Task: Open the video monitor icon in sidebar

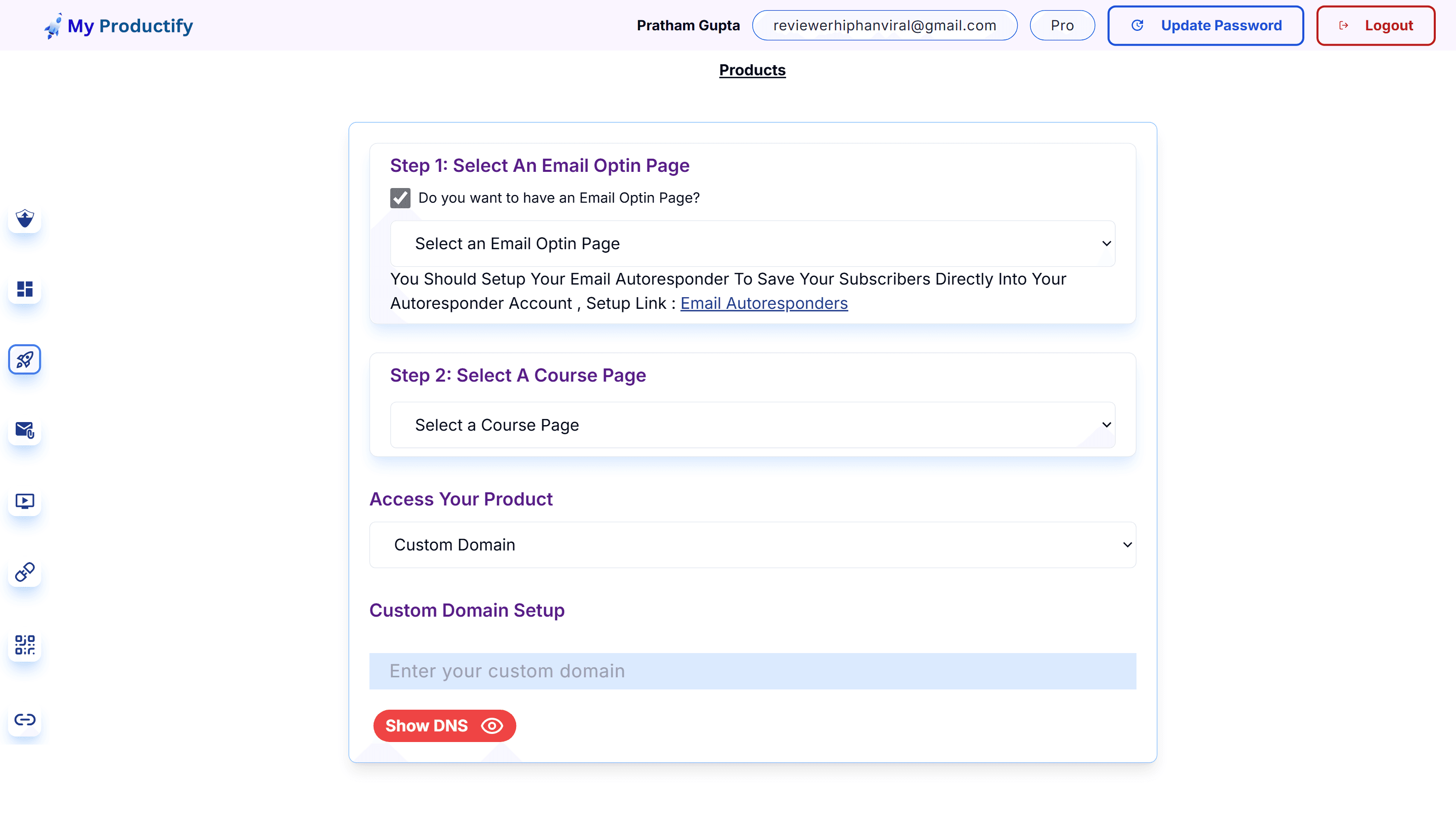Action: 25,501
